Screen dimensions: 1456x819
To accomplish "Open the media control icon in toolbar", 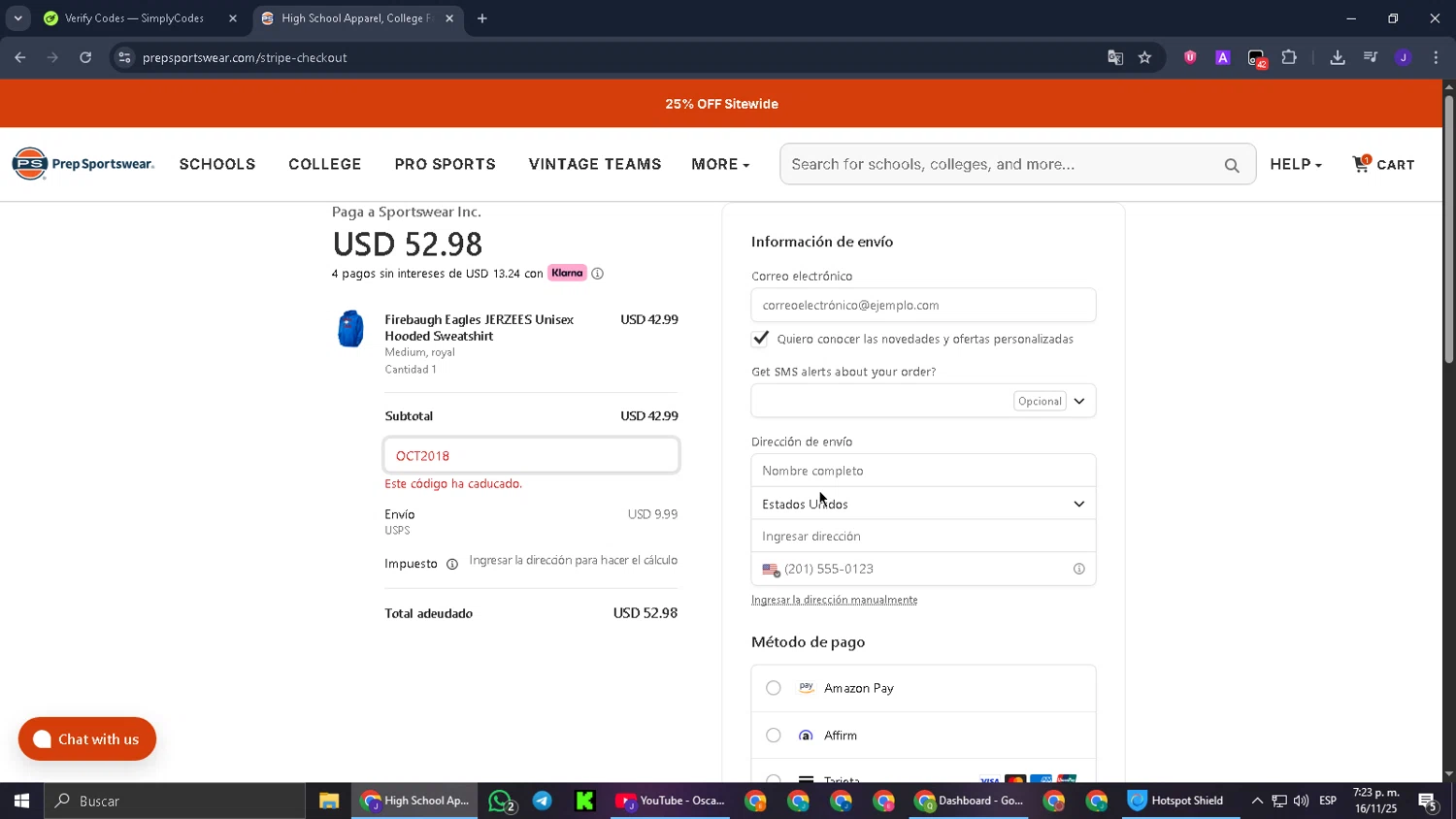I will coord(1371,57).
